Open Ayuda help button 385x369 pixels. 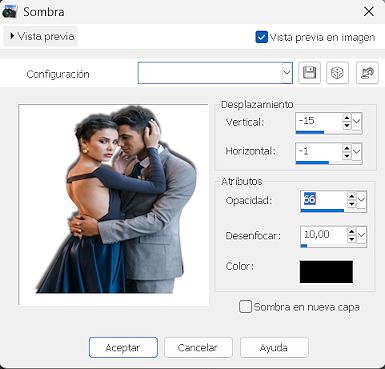pyautogui.click(x=274, y=347)
